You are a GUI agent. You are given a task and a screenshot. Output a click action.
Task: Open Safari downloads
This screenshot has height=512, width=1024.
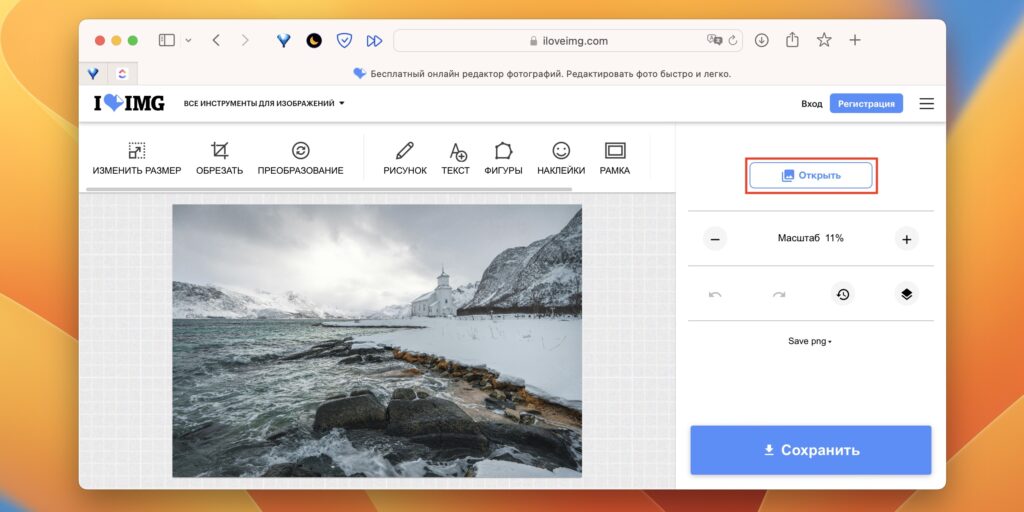tap(761, 40)
